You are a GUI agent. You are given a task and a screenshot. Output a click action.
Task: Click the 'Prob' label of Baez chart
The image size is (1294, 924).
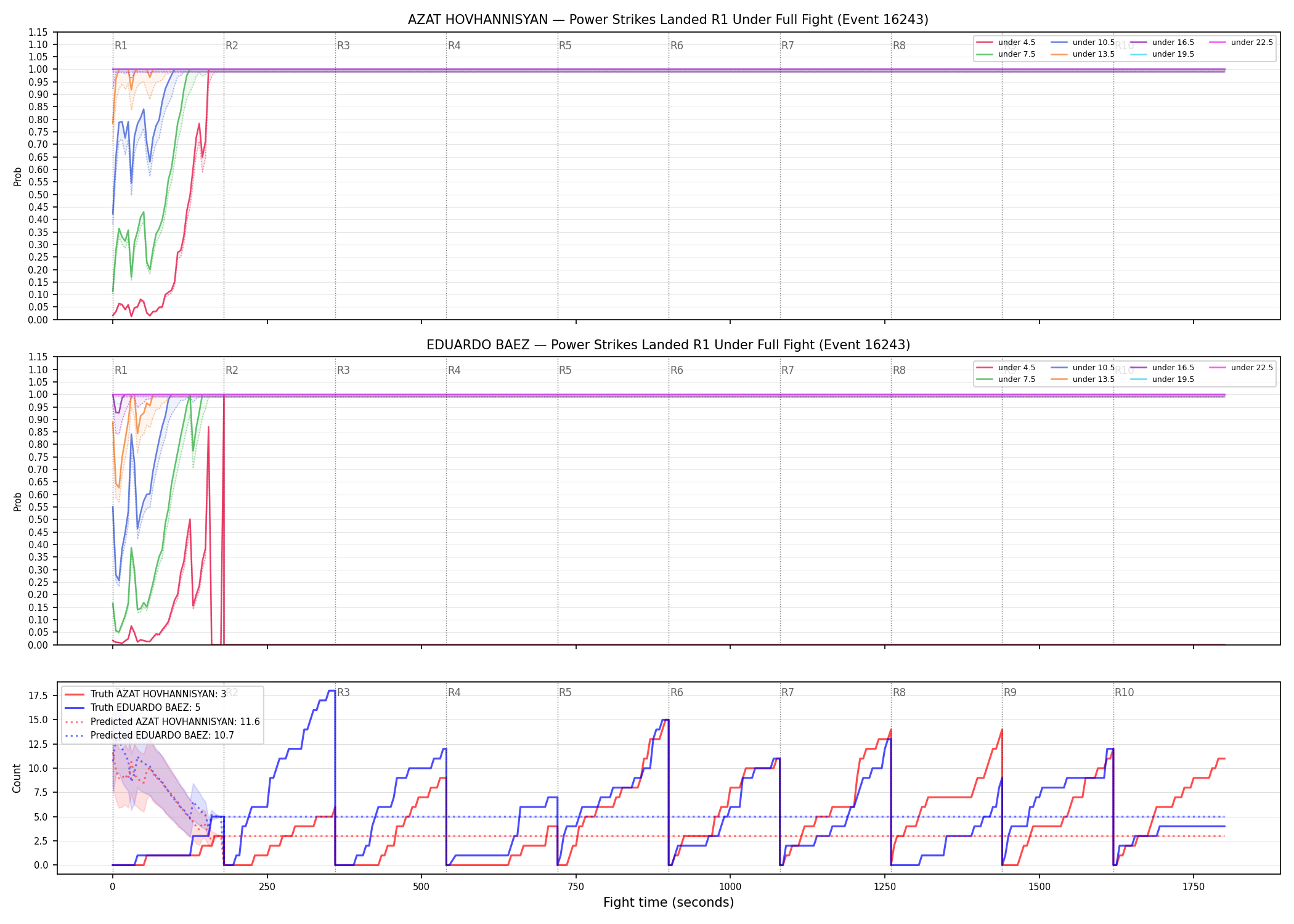[x=17, y=501]
